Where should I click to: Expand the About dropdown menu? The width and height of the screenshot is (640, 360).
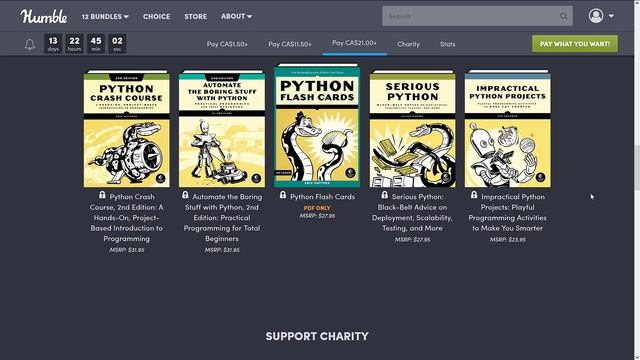point(236,16)
